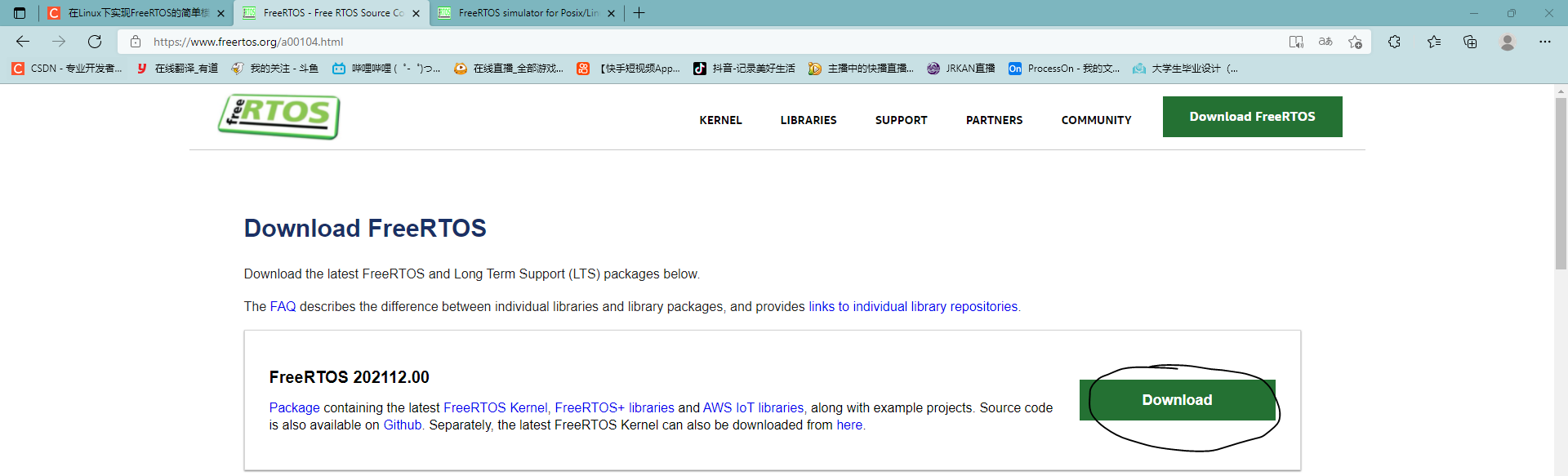Open the Favorites list icon

pyautogui.click(x=1434, y=42)
